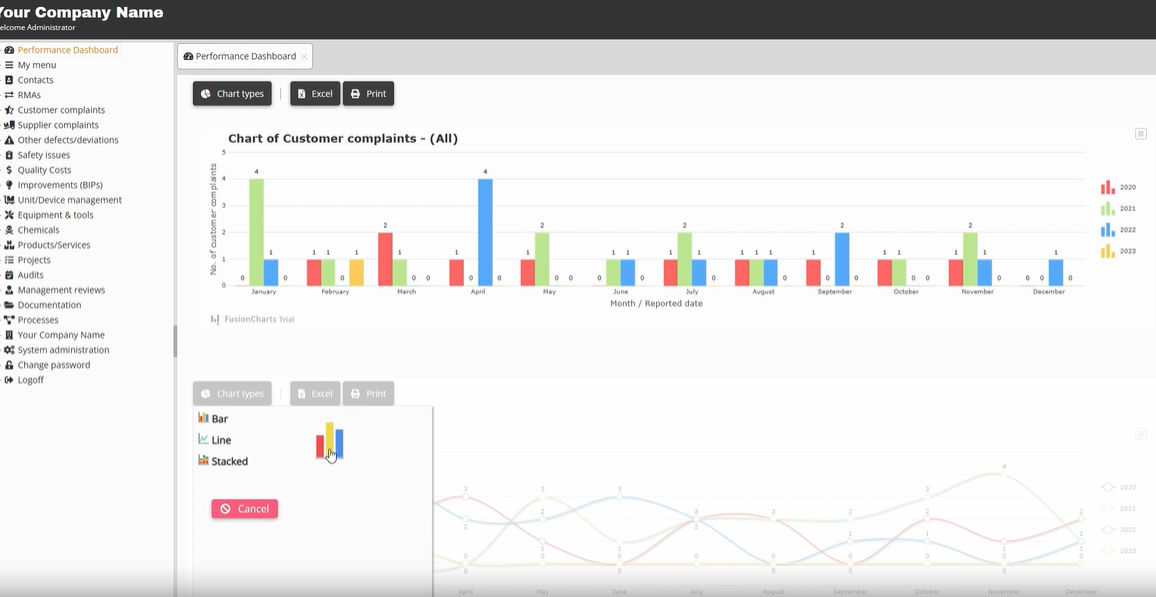This screenshot has height=597, width=1156.
Task: Click the Equipment & tools wrench icon
Action: (x=9, y=215)
